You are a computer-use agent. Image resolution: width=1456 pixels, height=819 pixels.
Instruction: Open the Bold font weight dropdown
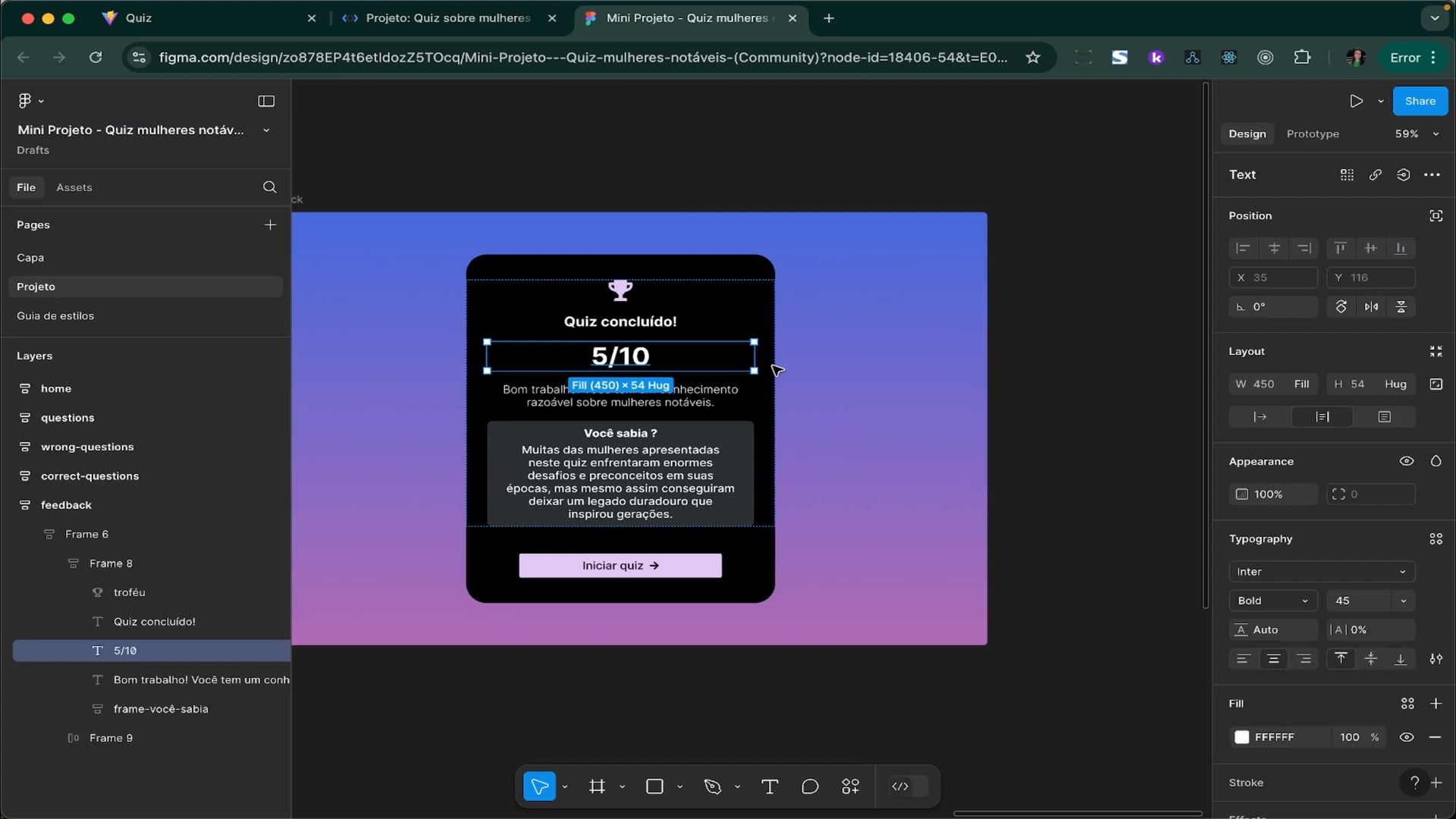[1272, 601]
